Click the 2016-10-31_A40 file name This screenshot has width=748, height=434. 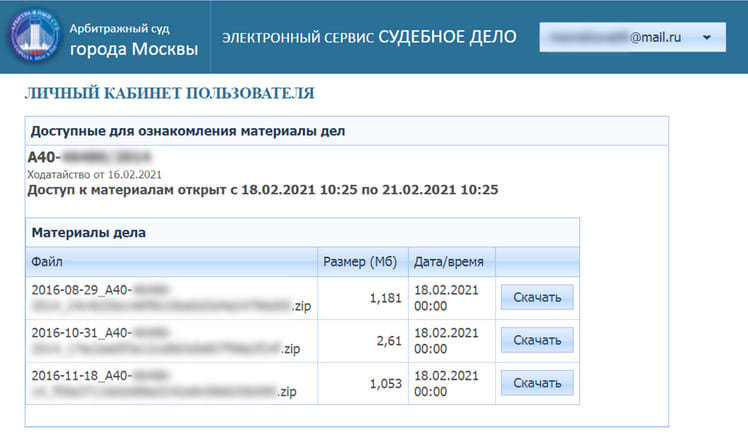(x=166, y=341)
